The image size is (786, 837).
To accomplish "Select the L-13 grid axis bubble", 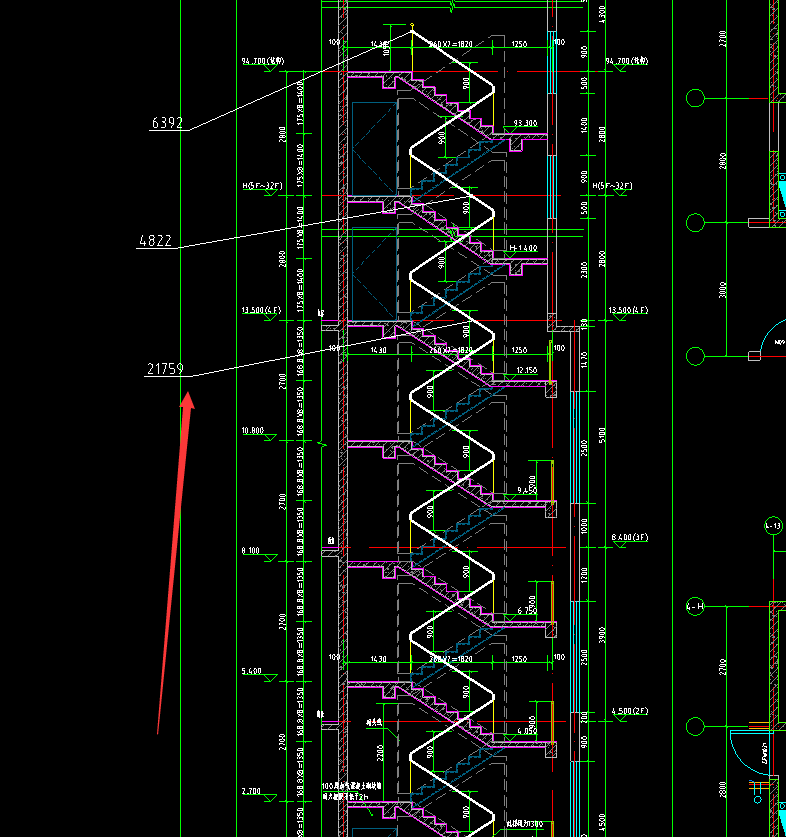I will pyautogui.click(x=773, y=526).
